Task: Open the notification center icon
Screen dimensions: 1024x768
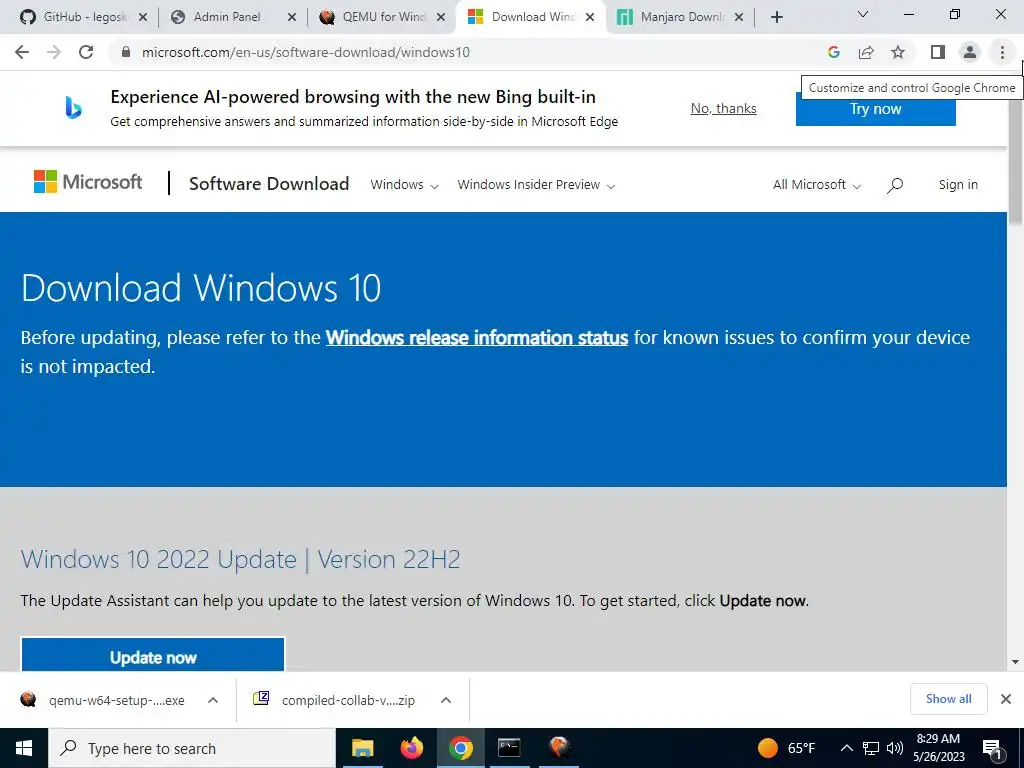Action: coord(993,749)
